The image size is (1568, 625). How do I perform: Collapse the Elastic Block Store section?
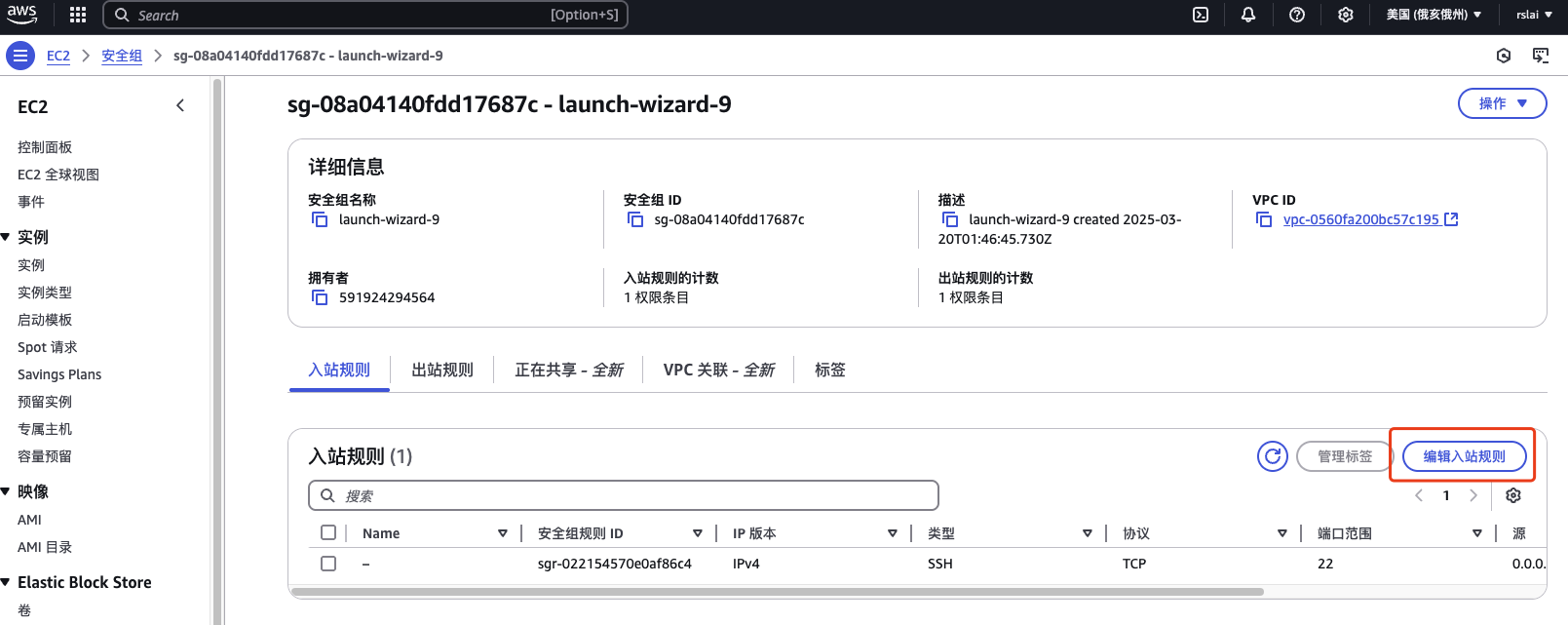6,582
